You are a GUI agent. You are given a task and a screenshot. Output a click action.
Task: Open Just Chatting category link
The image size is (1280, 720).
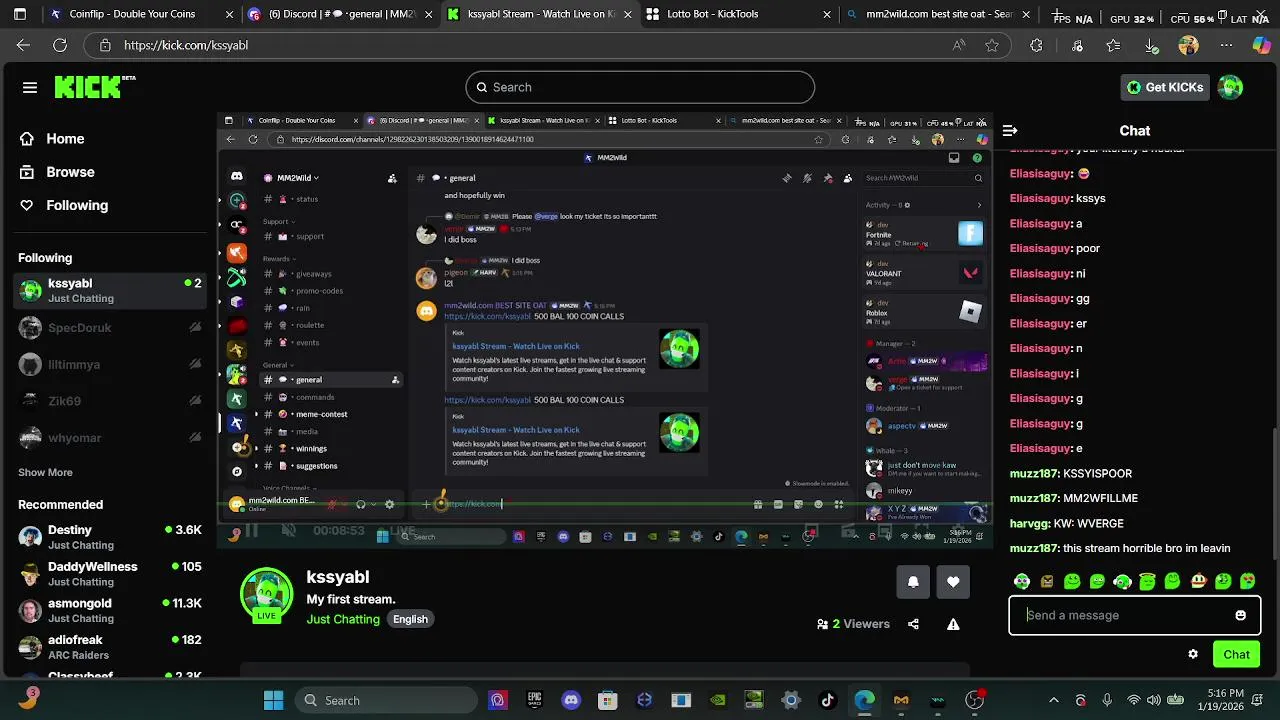pyautogui.click(x=343, y=619)
